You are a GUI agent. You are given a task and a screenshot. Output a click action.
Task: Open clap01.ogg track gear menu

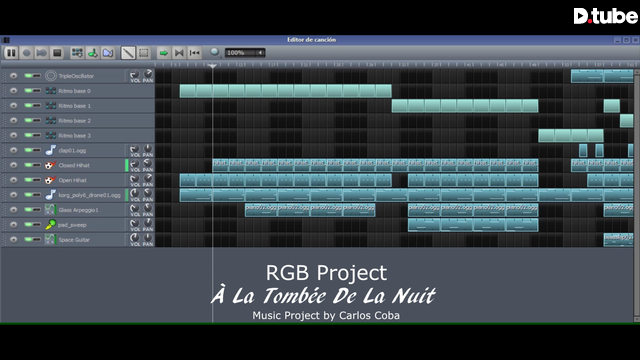[13, 150]
